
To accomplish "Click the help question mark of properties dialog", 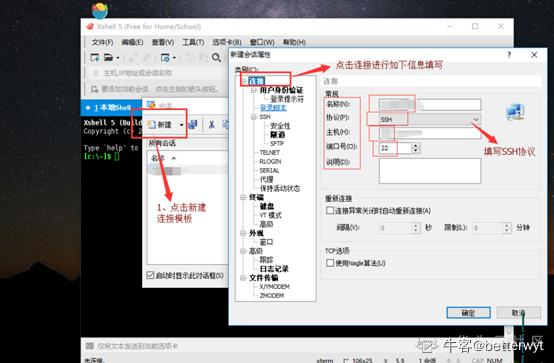I will tap(509, 55).
